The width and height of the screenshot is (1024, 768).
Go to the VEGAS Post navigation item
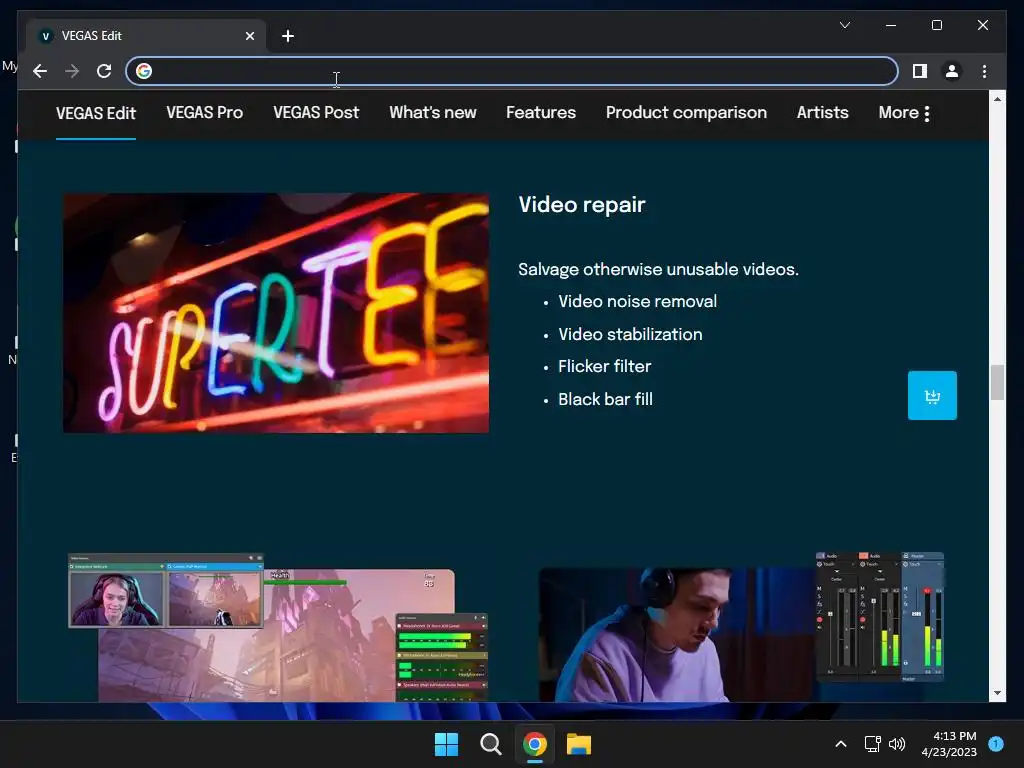316,112
